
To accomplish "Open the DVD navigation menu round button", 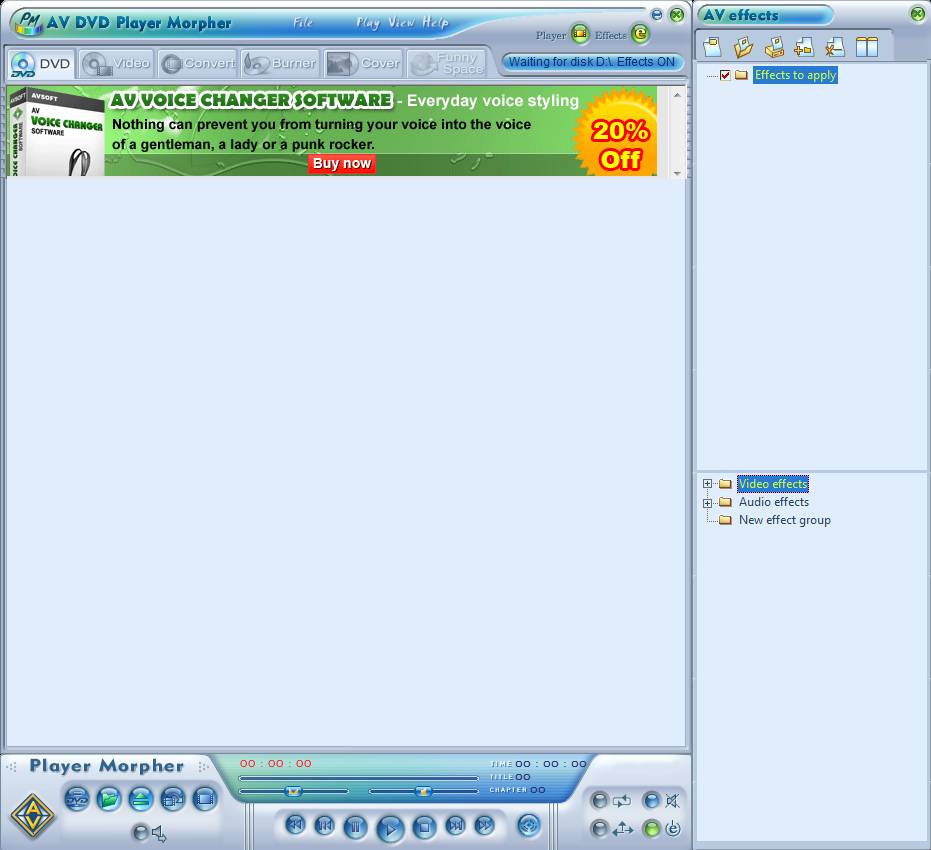I will point(529,825).
